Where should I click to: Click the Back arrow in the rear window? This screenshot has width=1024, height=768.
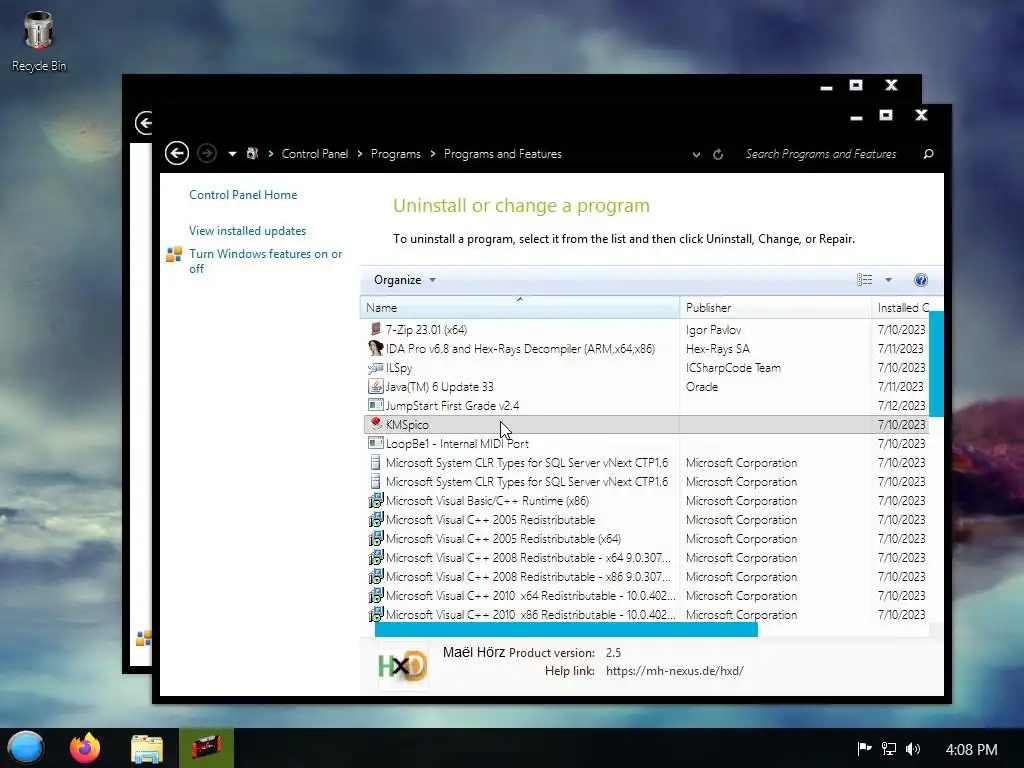(144, 123)
